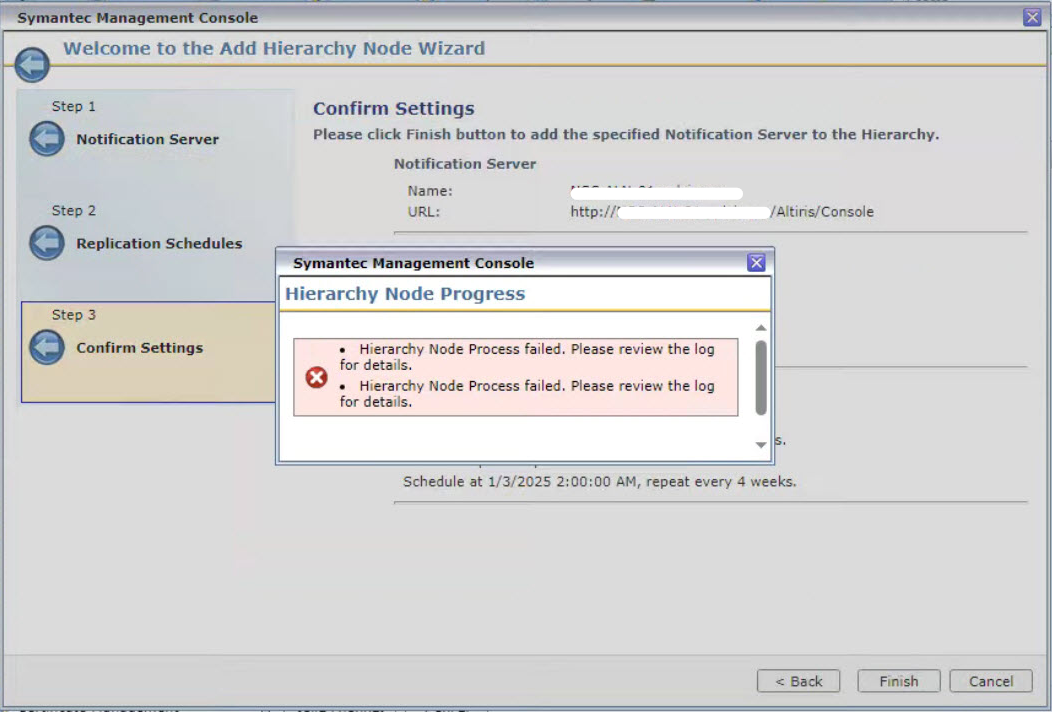This screenshot has height=712, width=1052.
Task: Cancel the Add Hierarchy Node Wizard
Action: pyautogui.click(x=991, y=681)
